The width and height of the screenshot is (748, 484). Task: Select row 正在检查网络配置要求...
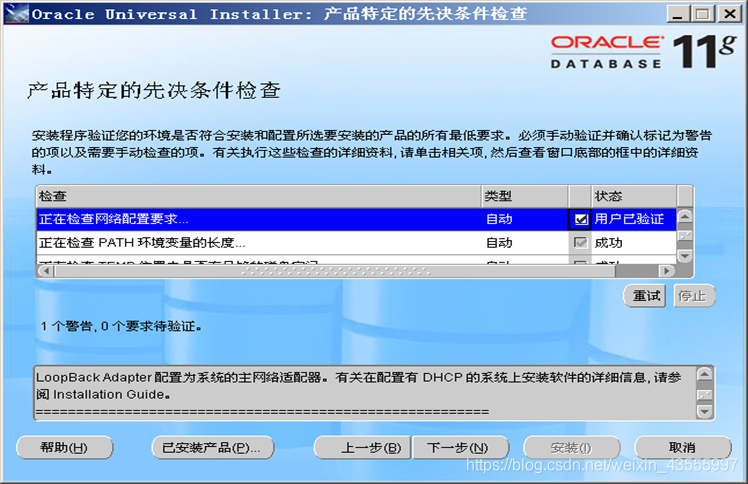pos(356,219)
